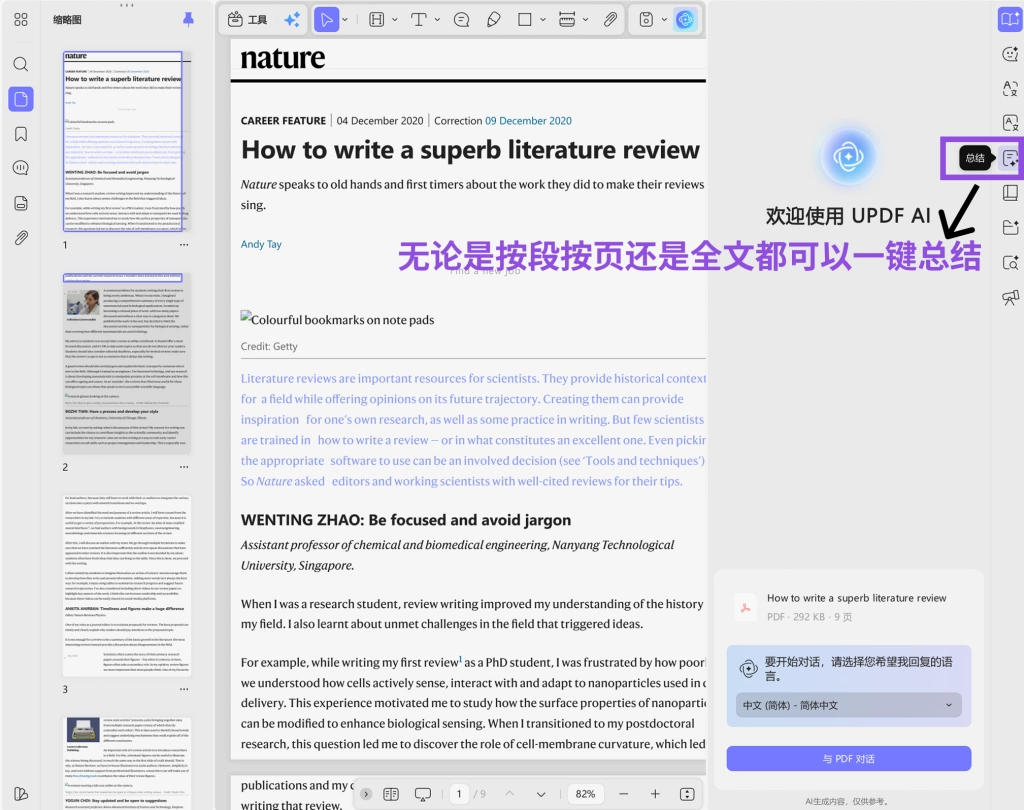
Task: Open the bookmarks panel icon
Action: 21,134
